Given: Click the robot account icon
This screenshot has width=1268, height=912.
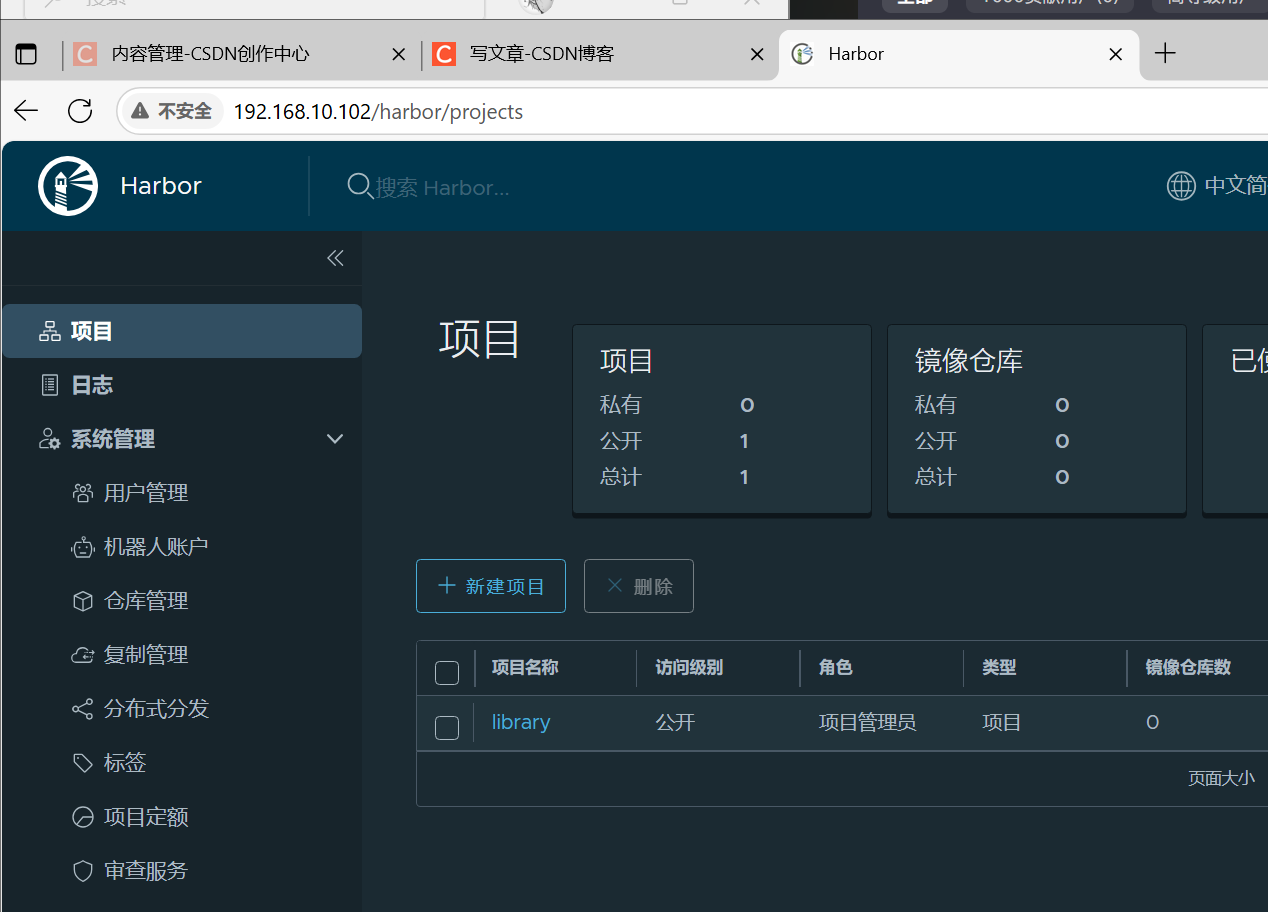Looking at the screenshot, I should pos(83,547).
